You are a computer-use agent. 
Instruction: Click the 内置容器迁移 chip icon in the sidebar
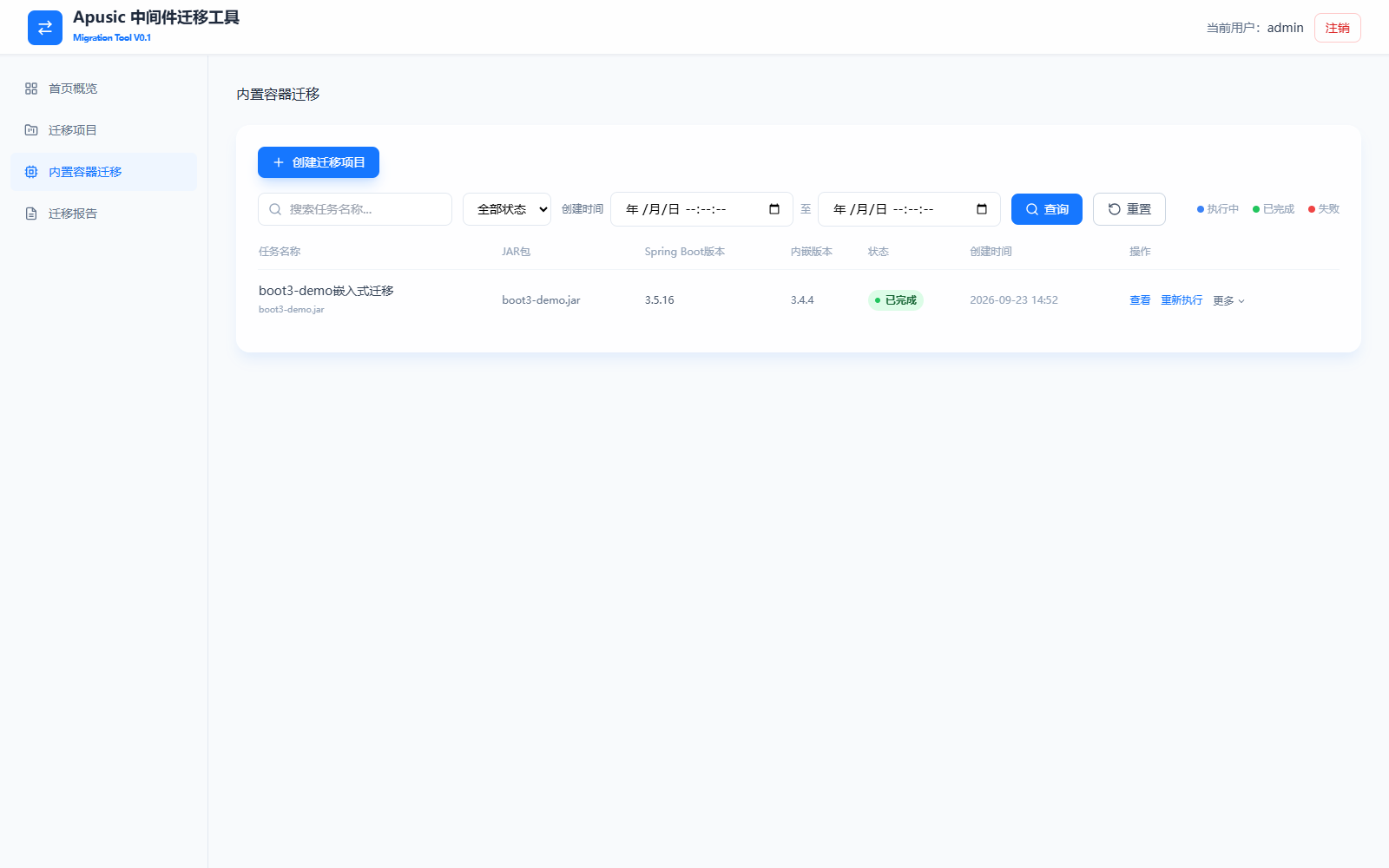[x=31, y=172]
